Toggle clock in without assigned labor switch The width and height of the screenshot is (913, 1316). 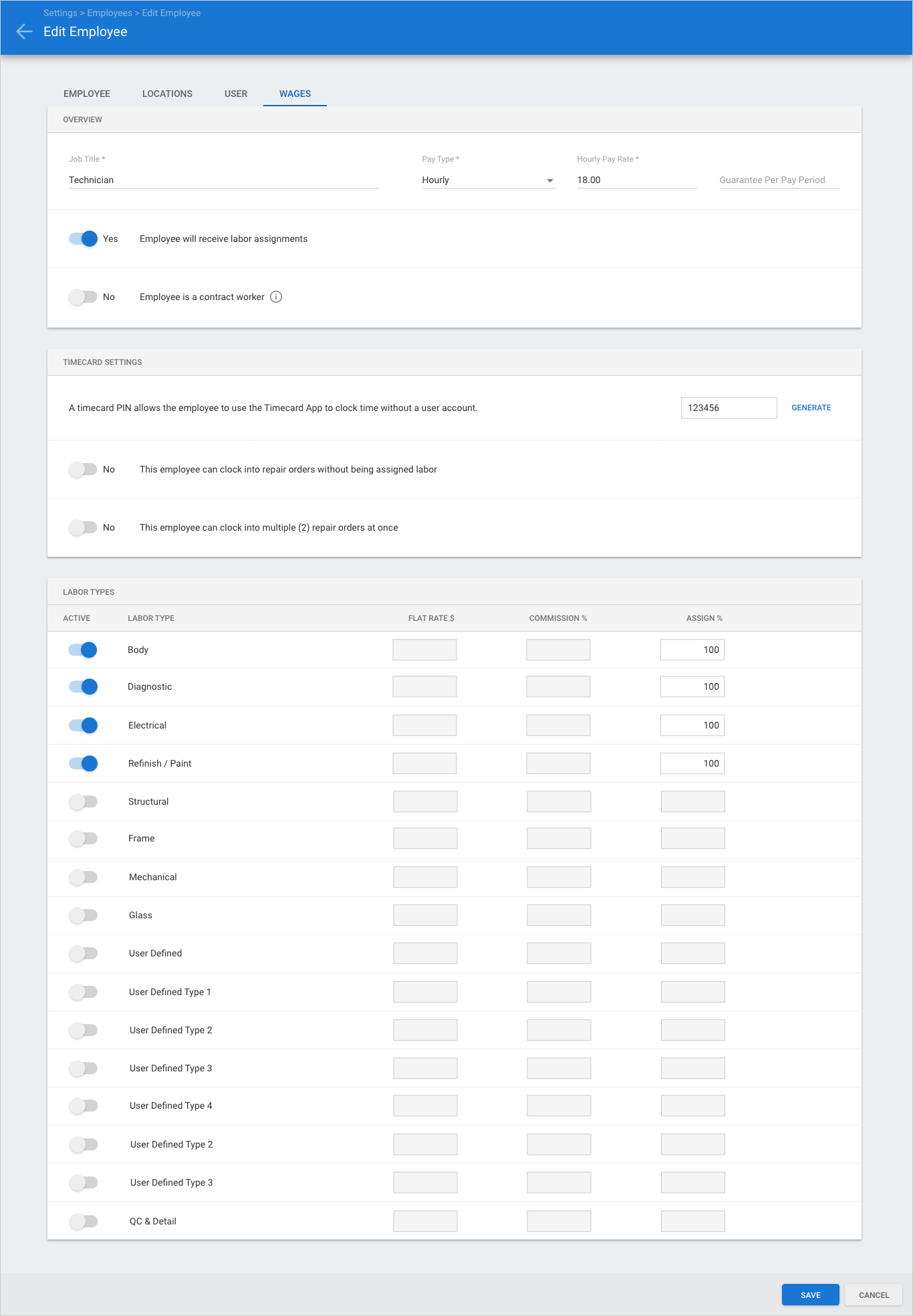point(84,469)
